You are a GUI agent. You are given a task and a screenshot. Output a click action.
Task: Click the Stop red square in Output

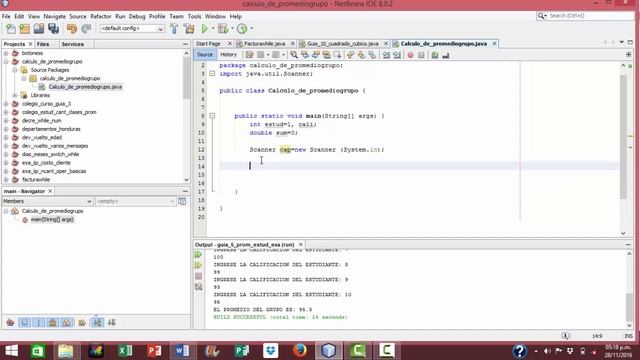[x=198, y=276]
